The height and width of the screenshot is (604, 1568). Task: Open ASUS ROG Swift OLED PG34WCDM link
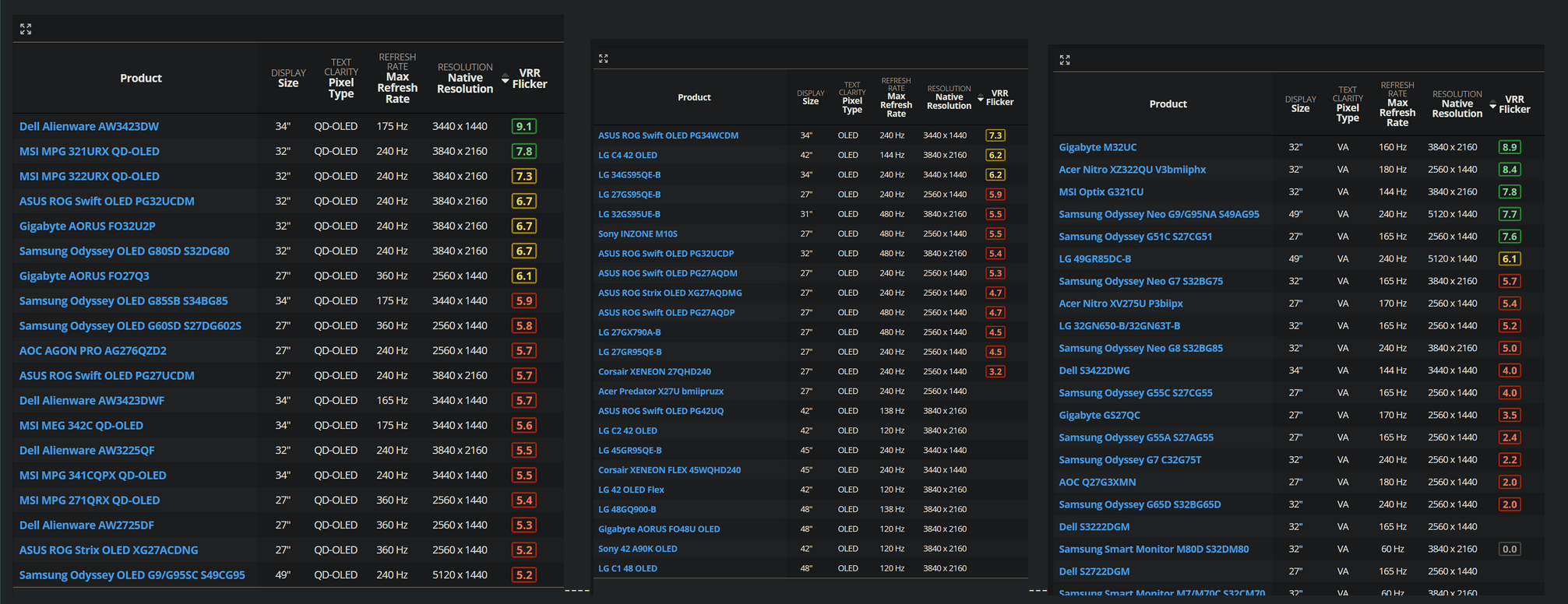[668, 135]
